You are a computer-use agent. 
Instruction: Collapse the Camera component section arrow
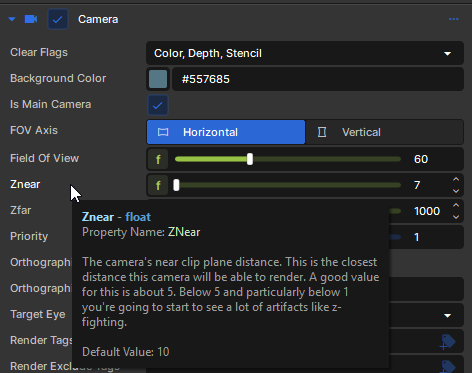(x=12, y=19)
